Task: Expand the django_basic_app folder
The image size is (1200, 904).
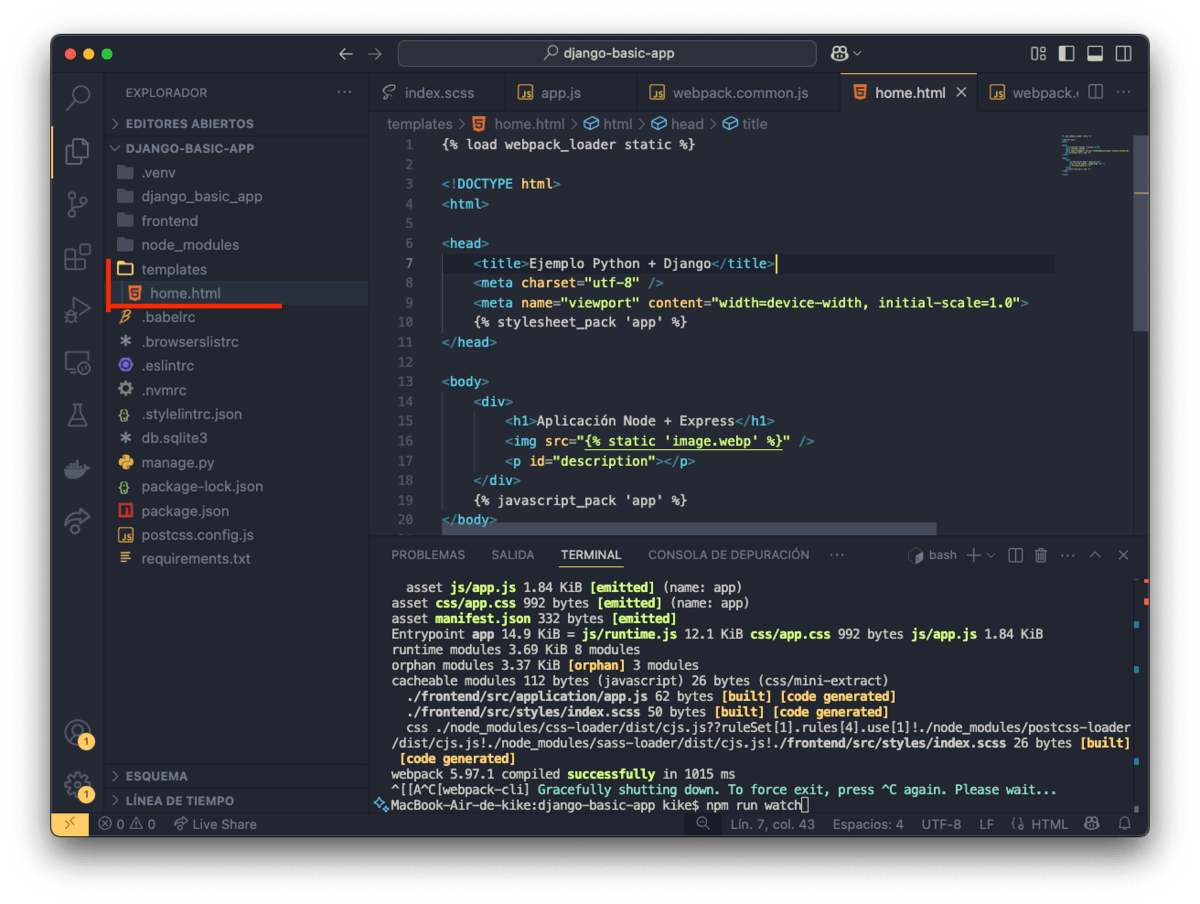Action: coord(236,196)
